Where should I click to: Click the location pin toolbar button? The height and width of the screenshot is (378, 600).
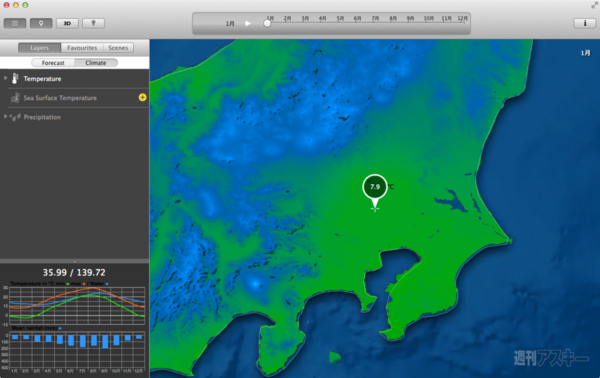41,23
